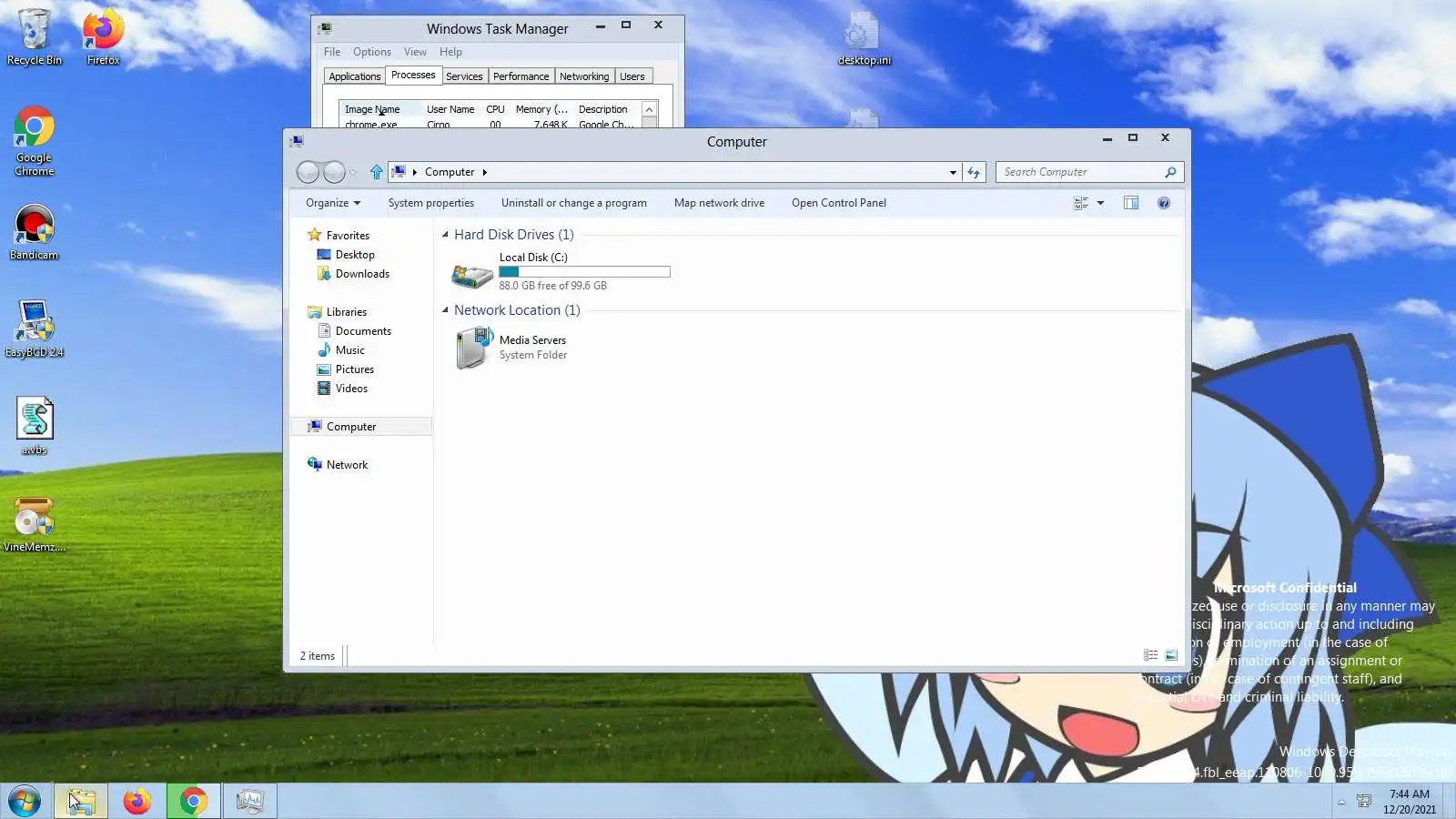The image size is (1456, 819).
Task: Select the VineMemz desktop icon
Action: pyautogui.click(x=35, y=524)
